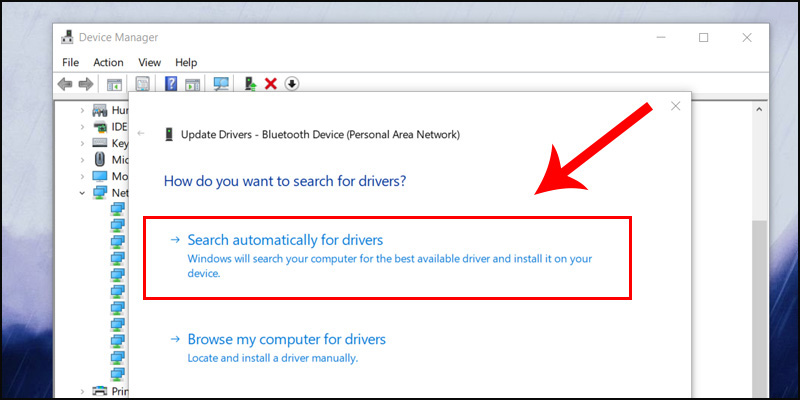Click the red X Uninstall device icon
Viewport: 800px width, 400px height.
click(x=270, y=84)
